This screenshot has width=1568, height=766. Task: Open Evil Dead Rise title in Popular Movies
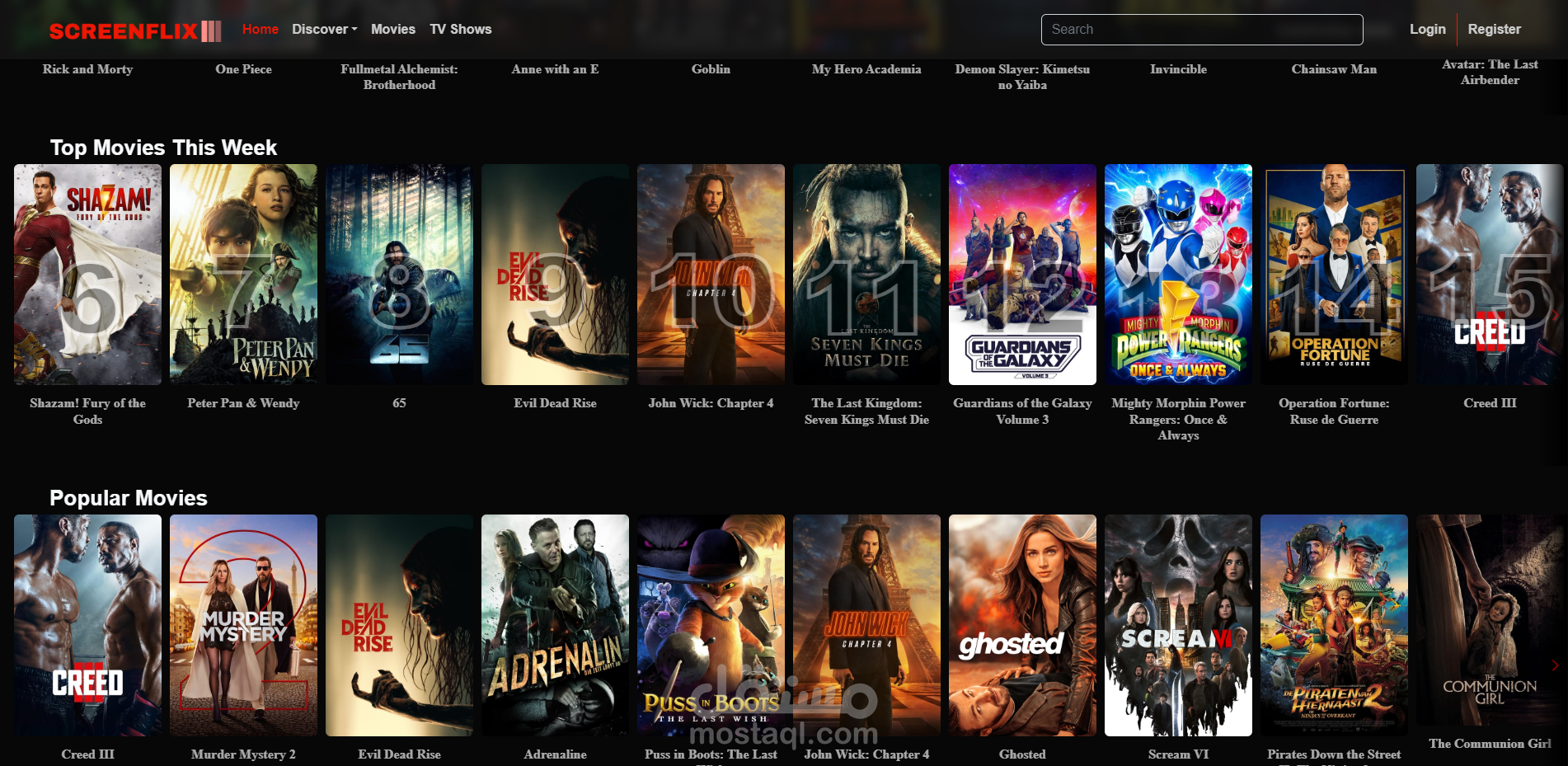399,754
